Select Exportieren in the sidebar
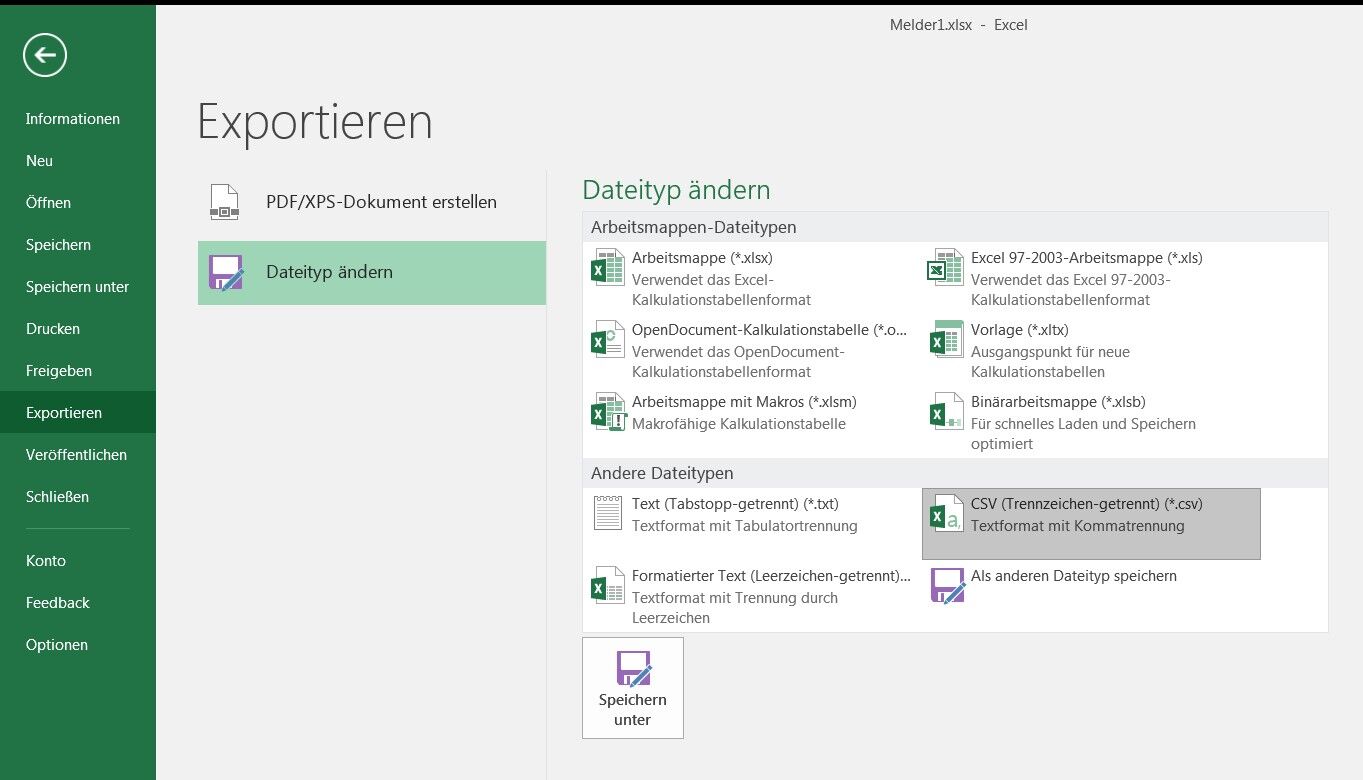Screen dimensions: 1363x780 [78, 413]
